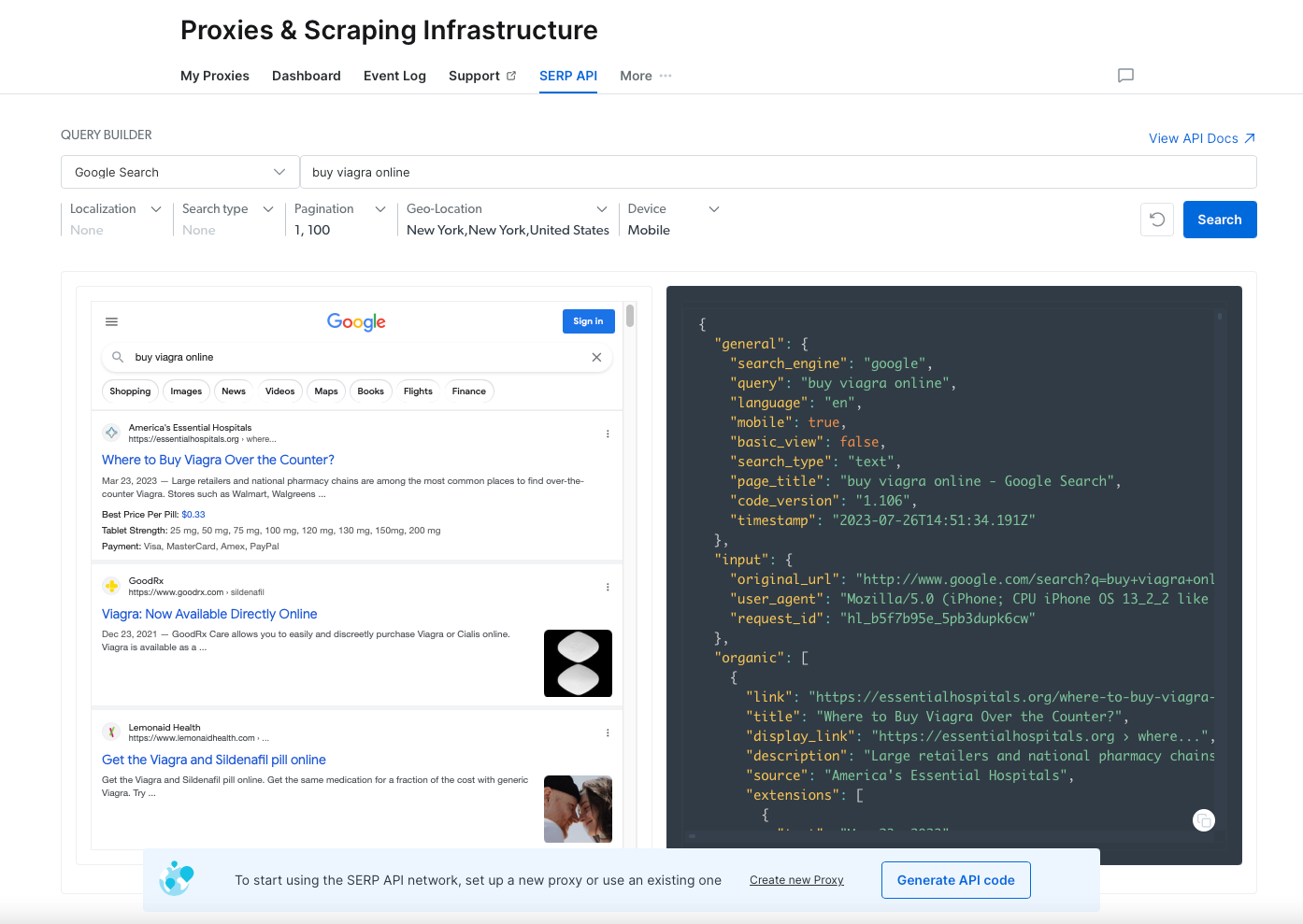The height and width of the screenshot is (924, 1303).
Task: Clear the Google preview search with X
Action: (596, 357)
